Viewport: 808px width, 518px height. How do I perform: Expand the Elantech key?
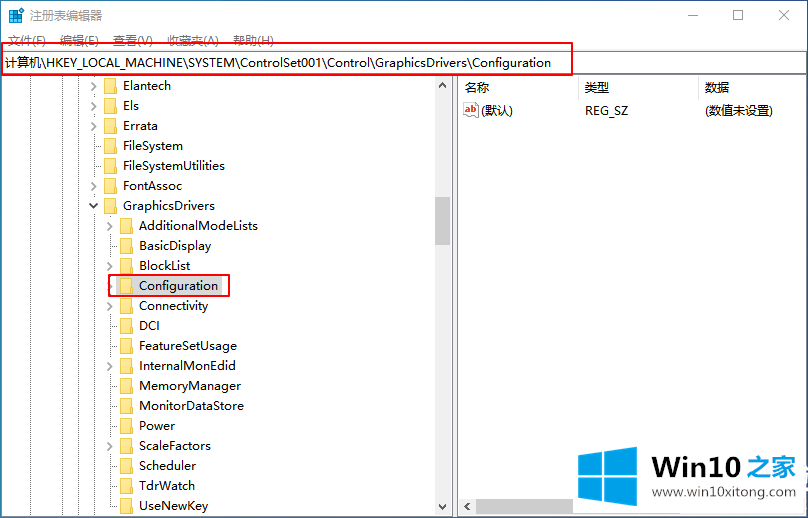point(94,86)
